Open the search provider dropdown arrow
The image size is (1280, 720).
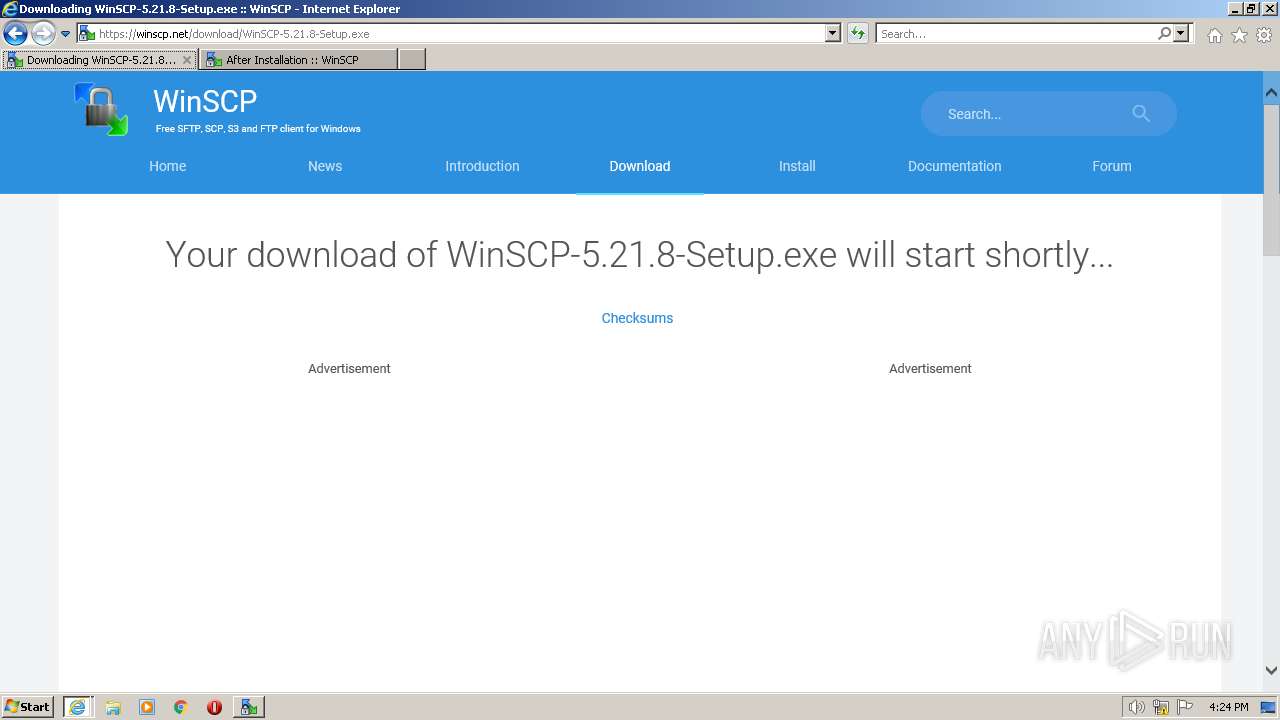click(x=1182, y=33)
